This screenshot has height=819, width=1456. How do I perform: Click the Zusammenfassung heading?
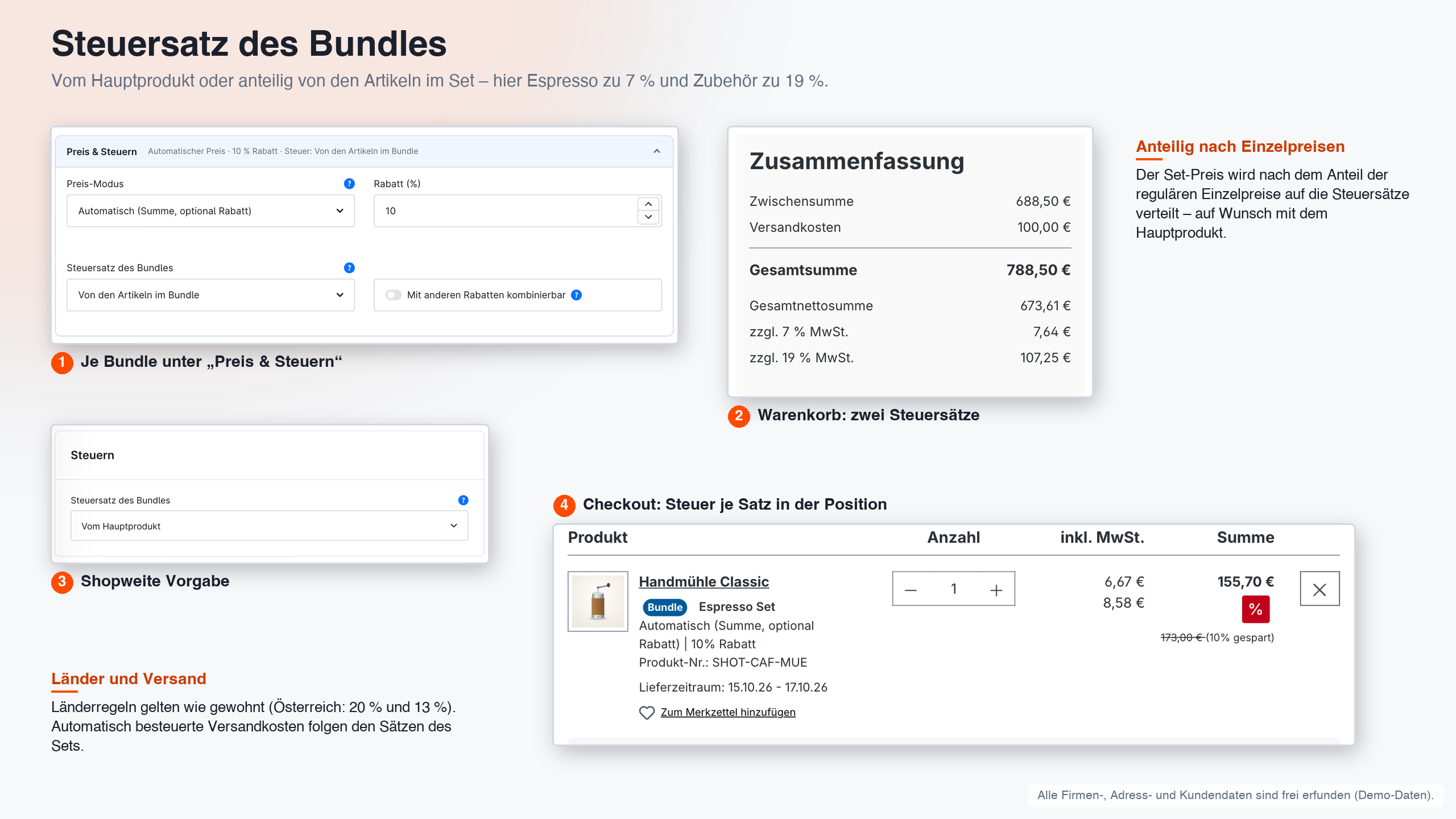(857, 162)
